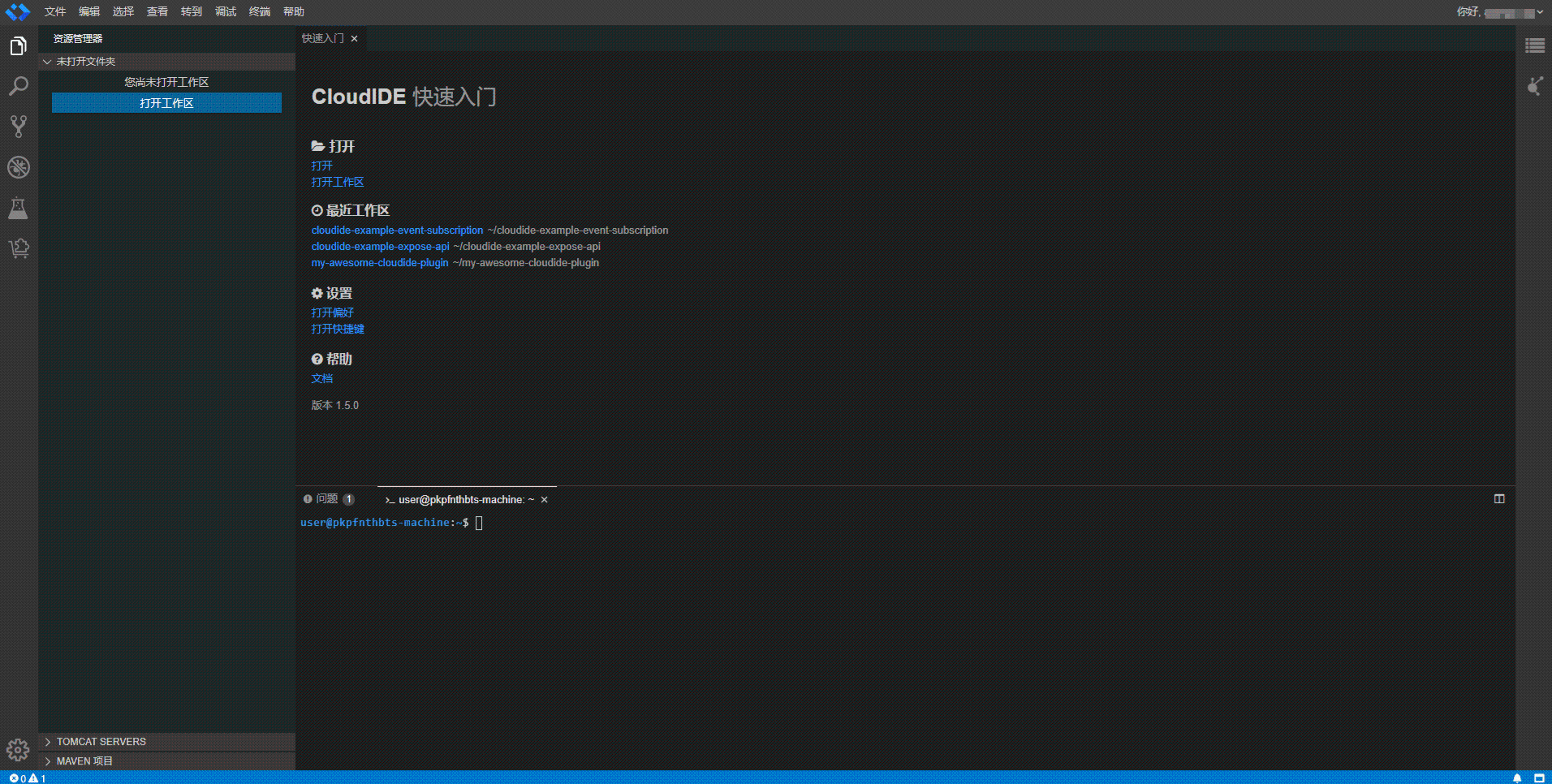The height and width of the screenshot is (784, 1552).
Task: Open the notifications bell in status bar
Action: [1517, 778]
